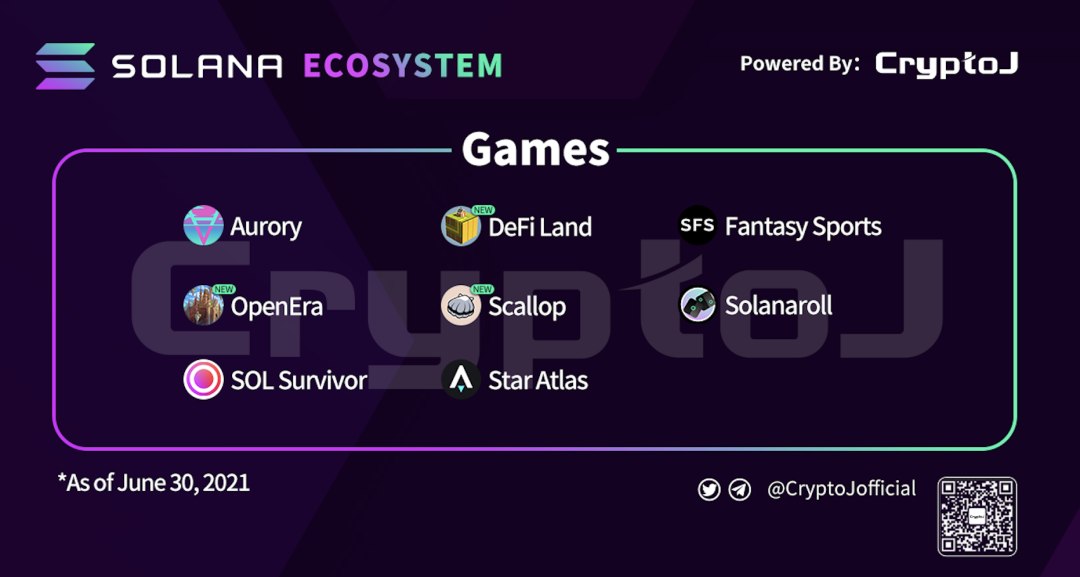Click the Games section heading
Viewport: 1080px width, 577px height.
coord(536,149)
